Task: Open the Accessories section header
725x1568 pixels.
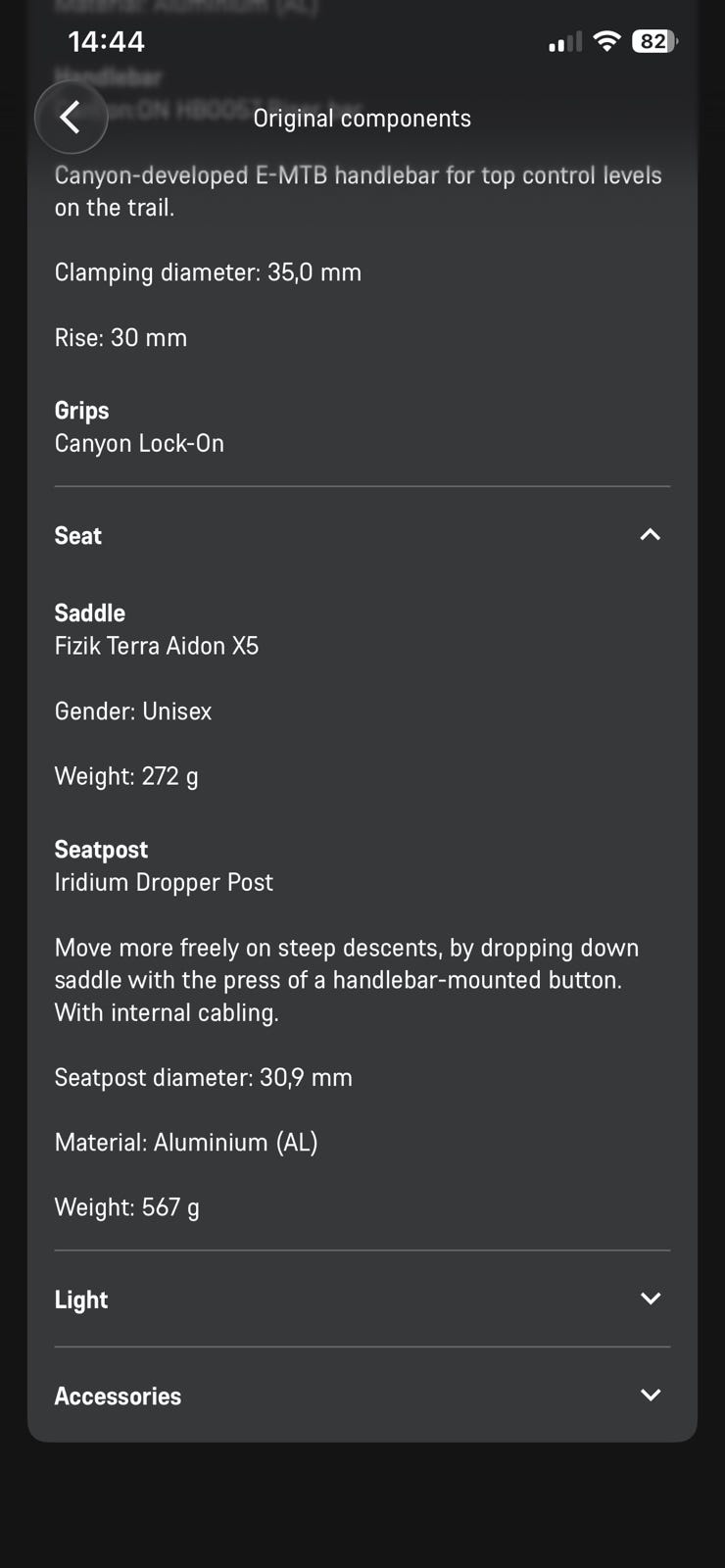Action: click(x=362, y=1396)
